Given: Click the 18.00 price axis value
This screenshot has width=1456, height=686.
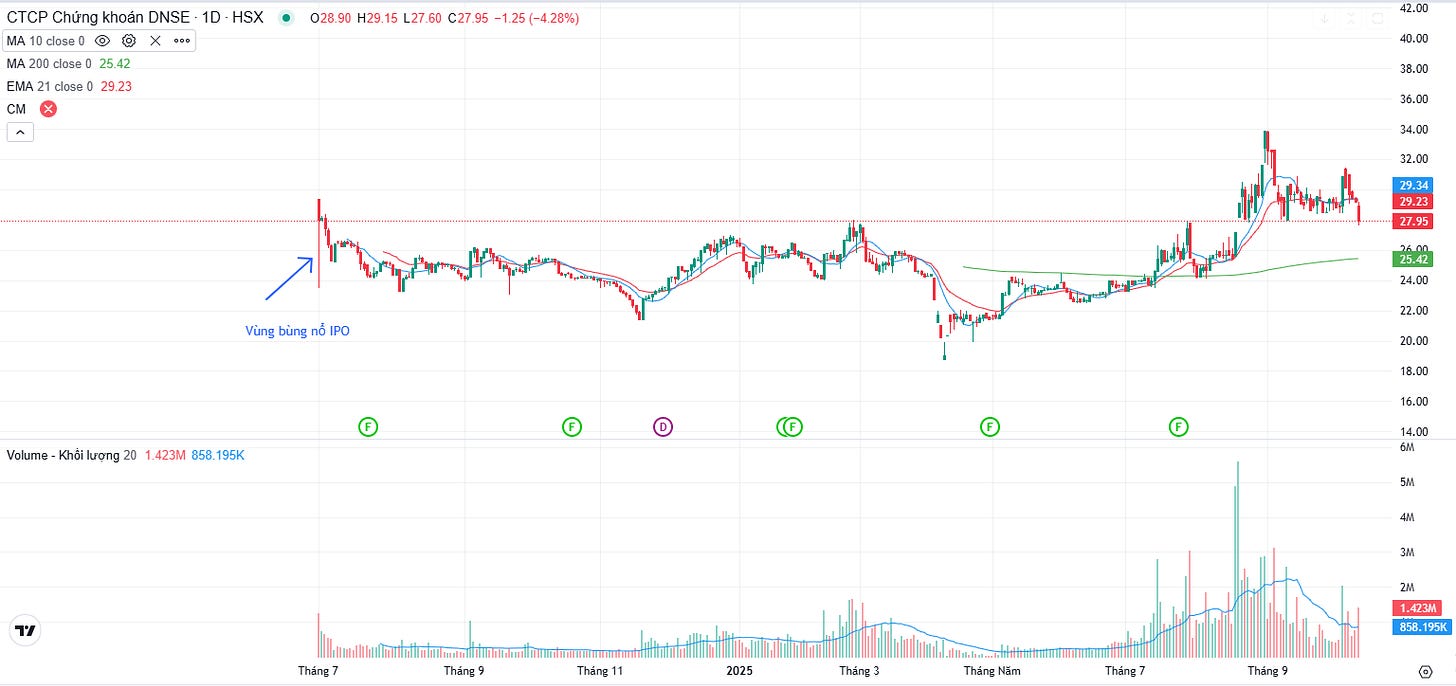Looking at the screenshot, I should click(x=1413, y=371).
